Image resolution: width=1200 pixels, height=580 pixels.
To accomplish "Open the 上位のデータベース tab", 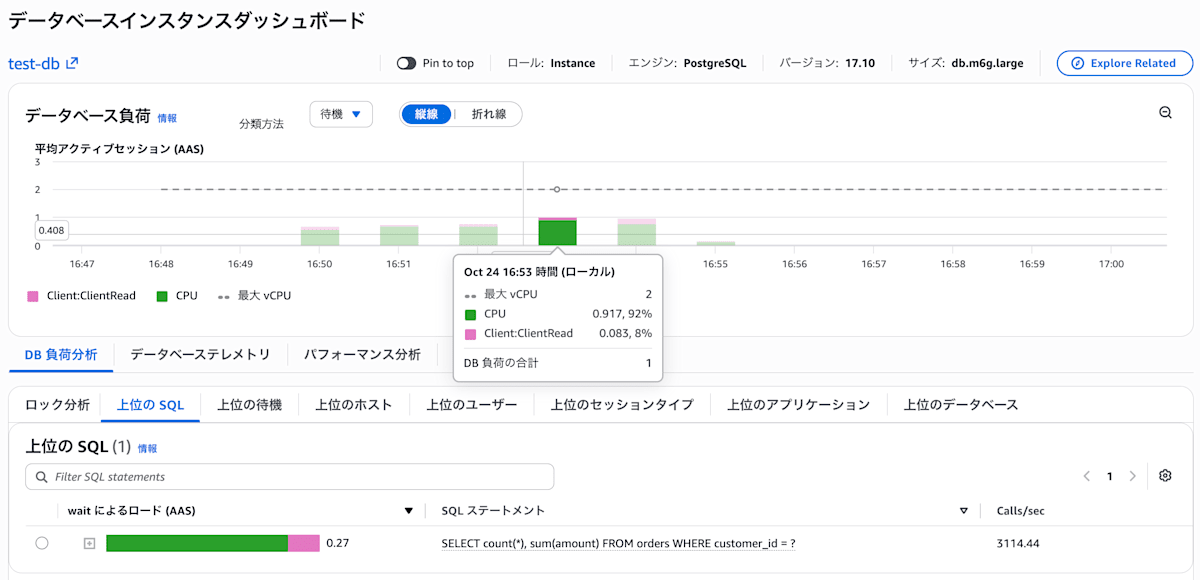I will point(961,405).
